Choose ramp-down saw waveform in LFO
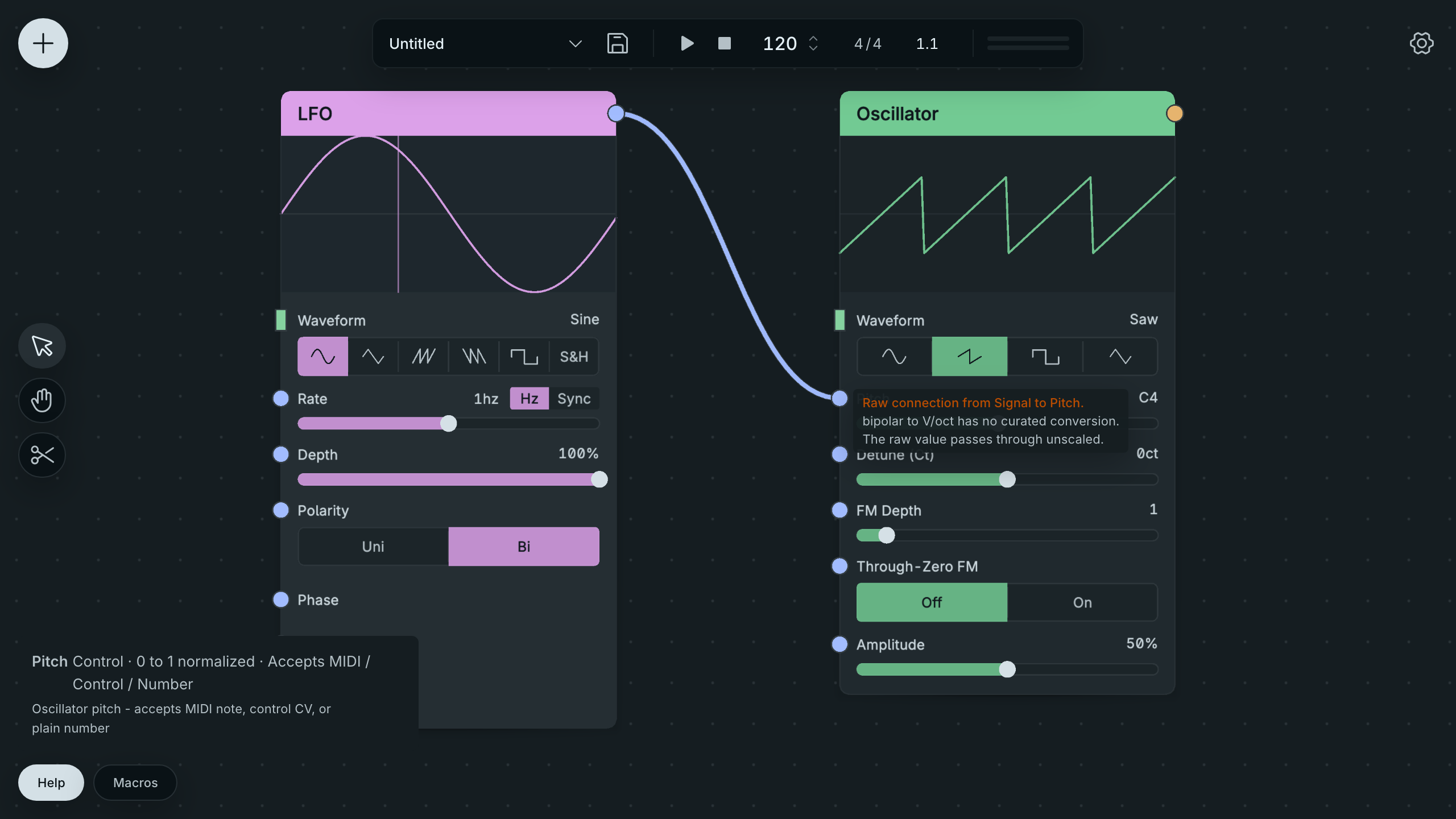The image size is (1456, 819). coord(474,357)
